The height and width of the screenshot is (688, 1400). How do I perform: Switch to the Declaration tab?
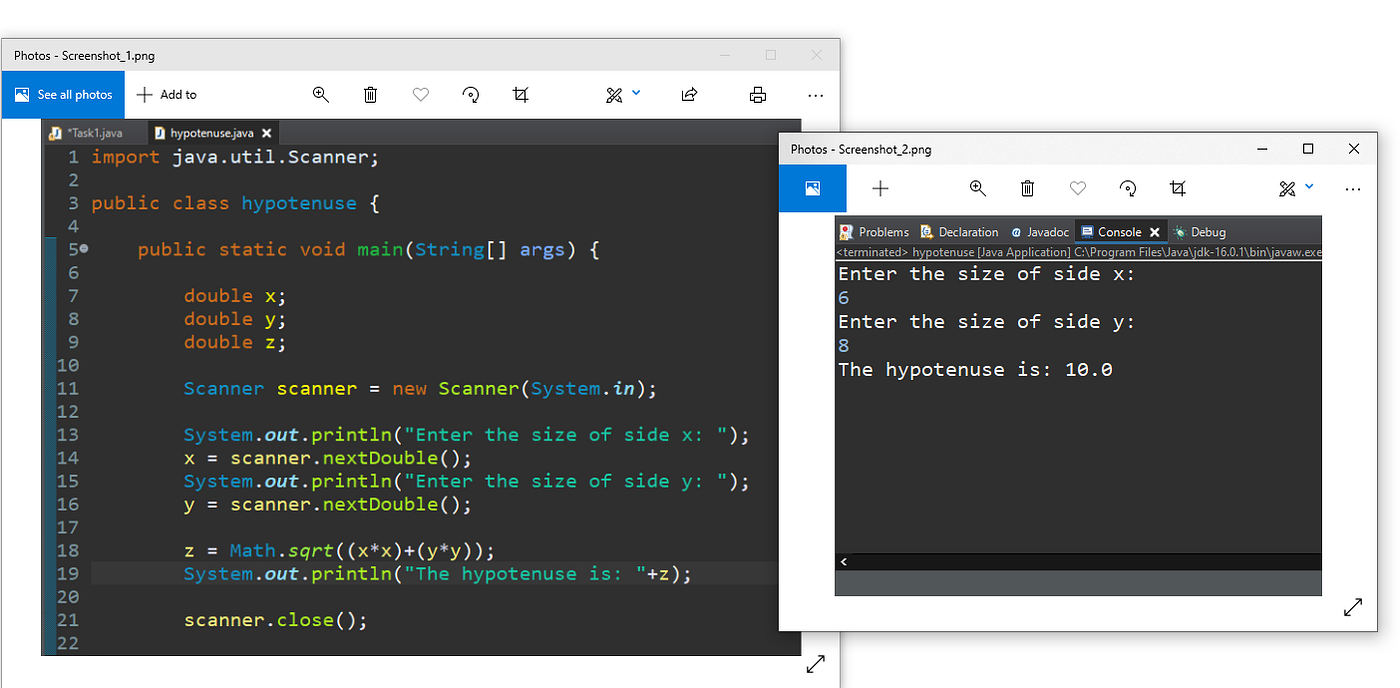(x=959, y=232)
